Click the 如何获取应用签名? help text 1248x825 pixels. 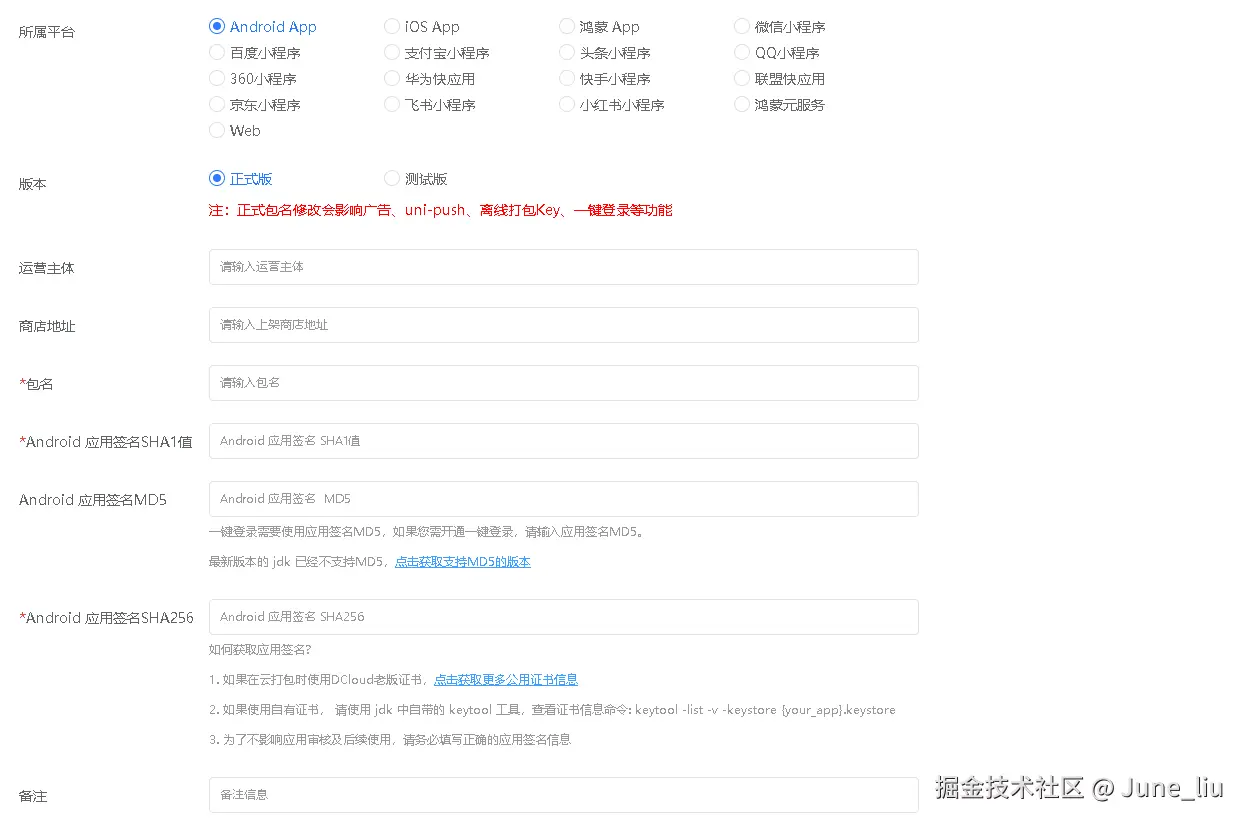(x=260, y=650)
